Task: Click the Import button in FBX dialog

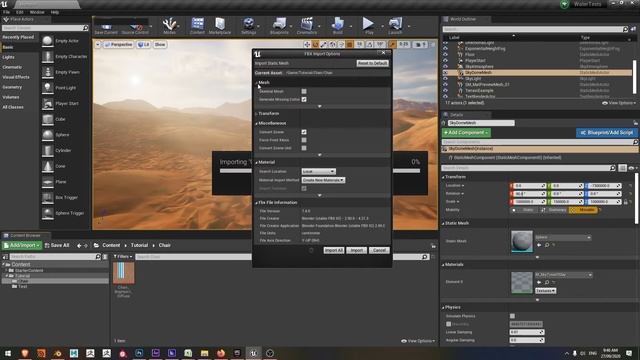Action: tap(356, 250)
